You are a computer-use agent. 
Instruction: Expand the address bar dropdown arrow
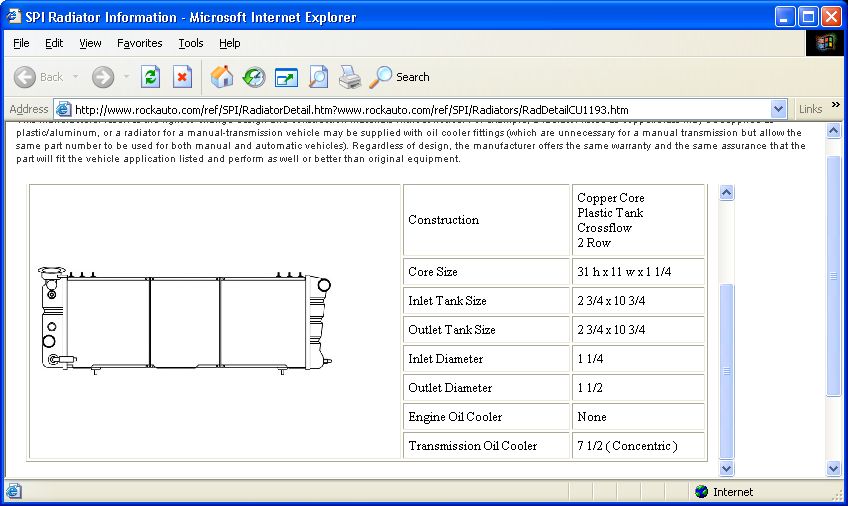coord(778,109)
